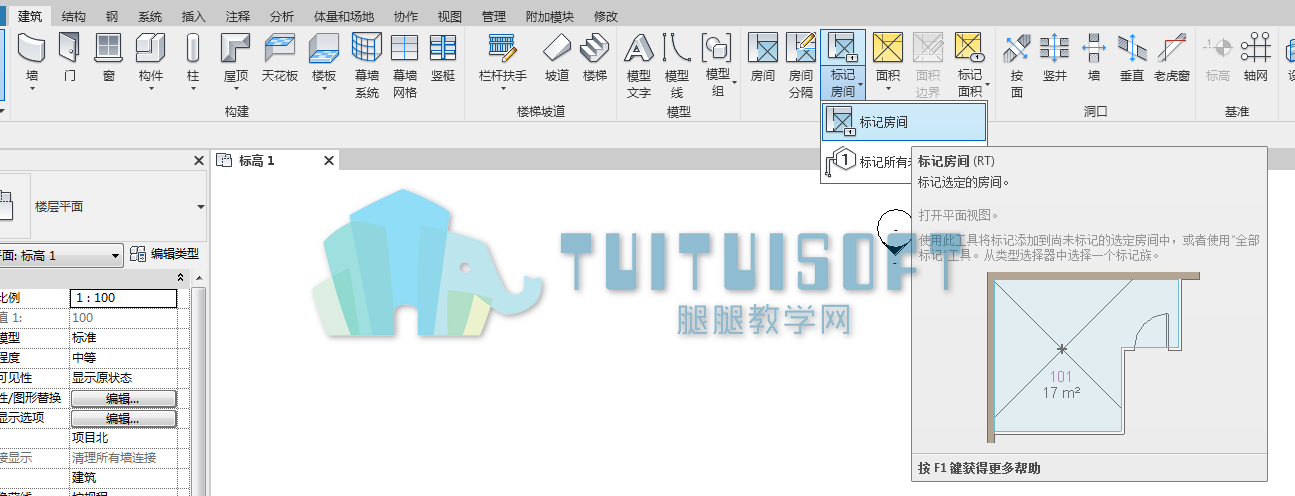Open the 附加模块 ribbon tab
Viewport: 1295px width, 496px height.
tap(549, 16)
